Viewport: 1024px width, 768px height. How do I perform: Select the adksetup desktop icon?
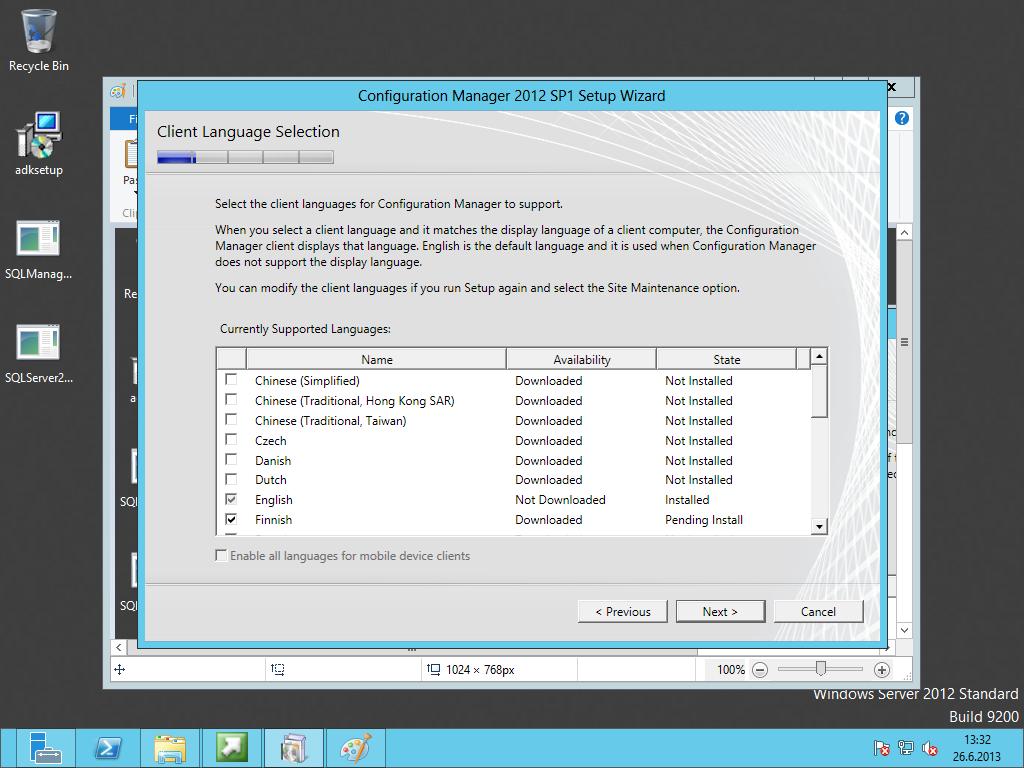(x=39, y=144)
